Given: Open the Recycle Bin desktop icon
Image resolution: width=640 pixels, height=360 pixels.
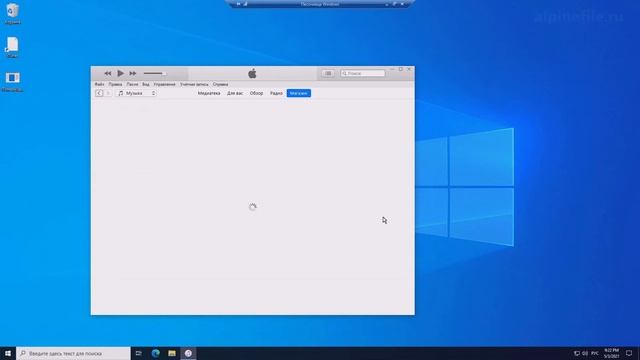Looking at the screenshot, I should pos(13,13).
